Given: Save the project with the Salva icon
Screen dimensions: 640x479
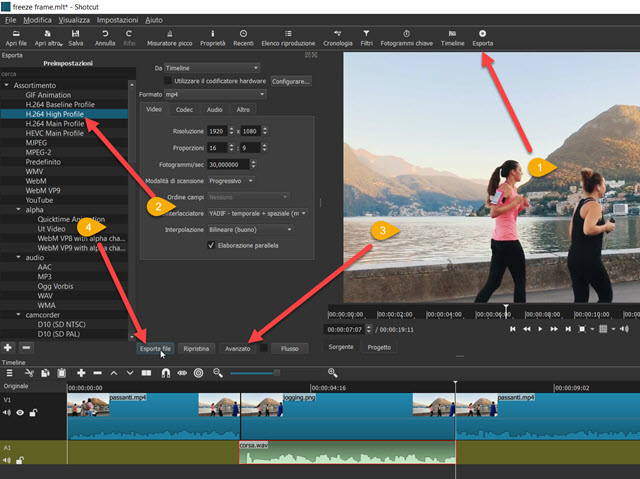Looking at the screenshot, I should tap(76, 38).
